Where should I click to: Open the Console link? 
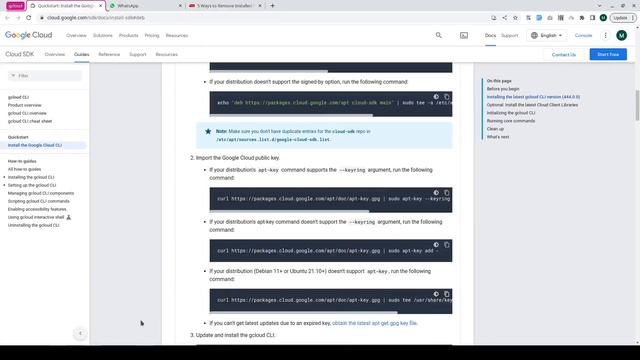click(583, 36)
